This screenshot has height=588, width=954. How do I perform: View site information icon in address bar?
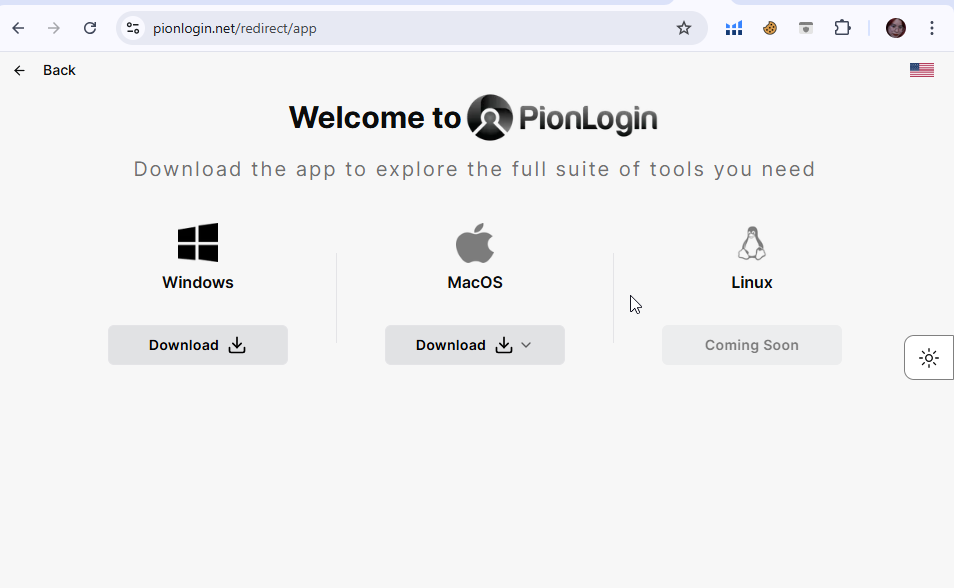[133, 28]
